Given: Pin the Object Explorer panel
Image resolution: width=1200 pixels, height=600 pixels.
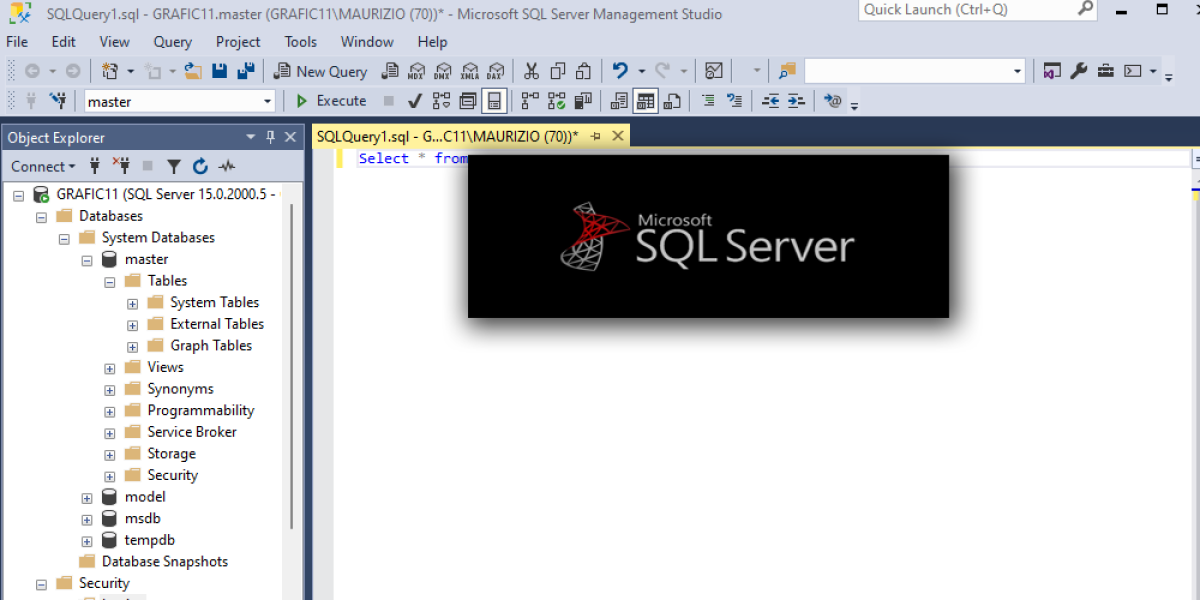Looking at the screenshot, I should (270, 137).
